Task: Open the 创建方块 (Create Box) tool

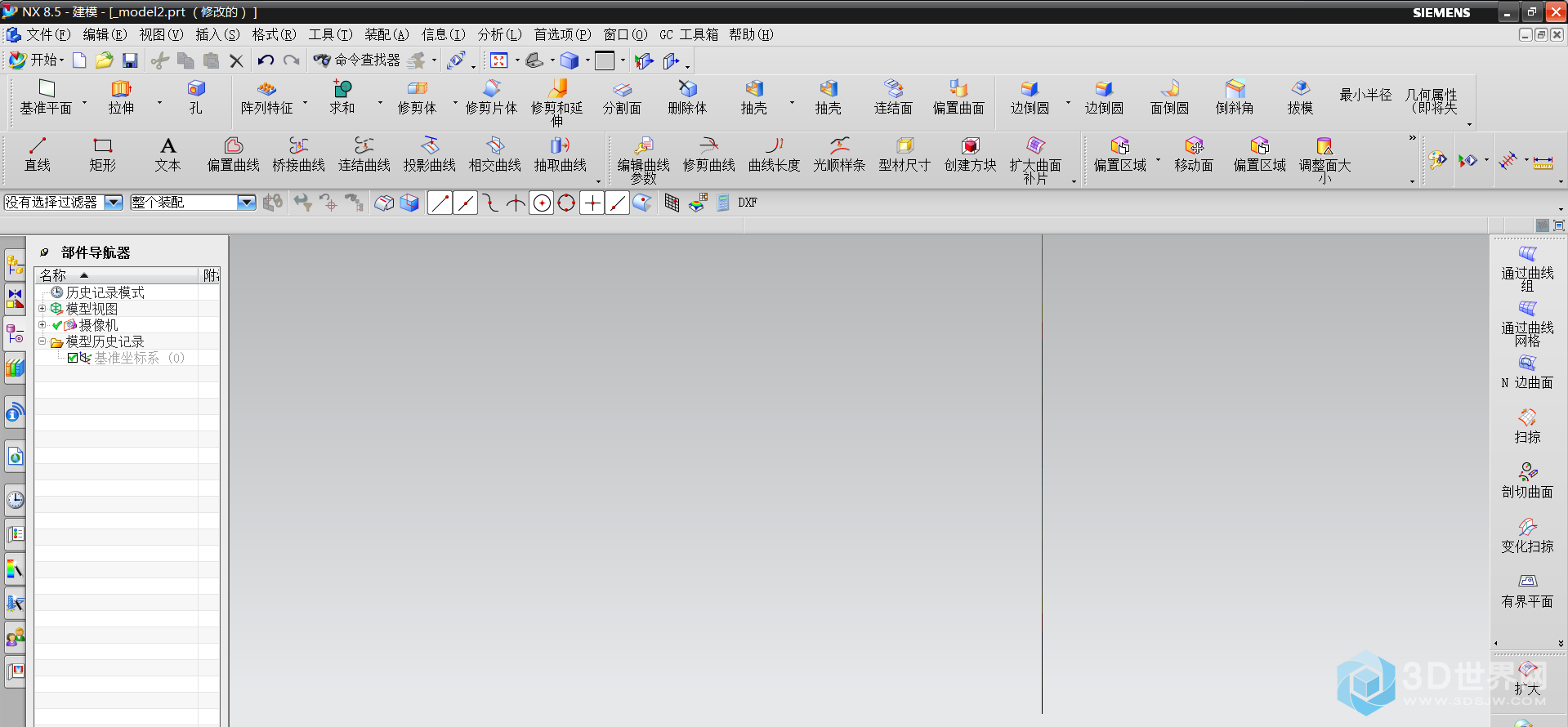Action: [x=971, y=154]
